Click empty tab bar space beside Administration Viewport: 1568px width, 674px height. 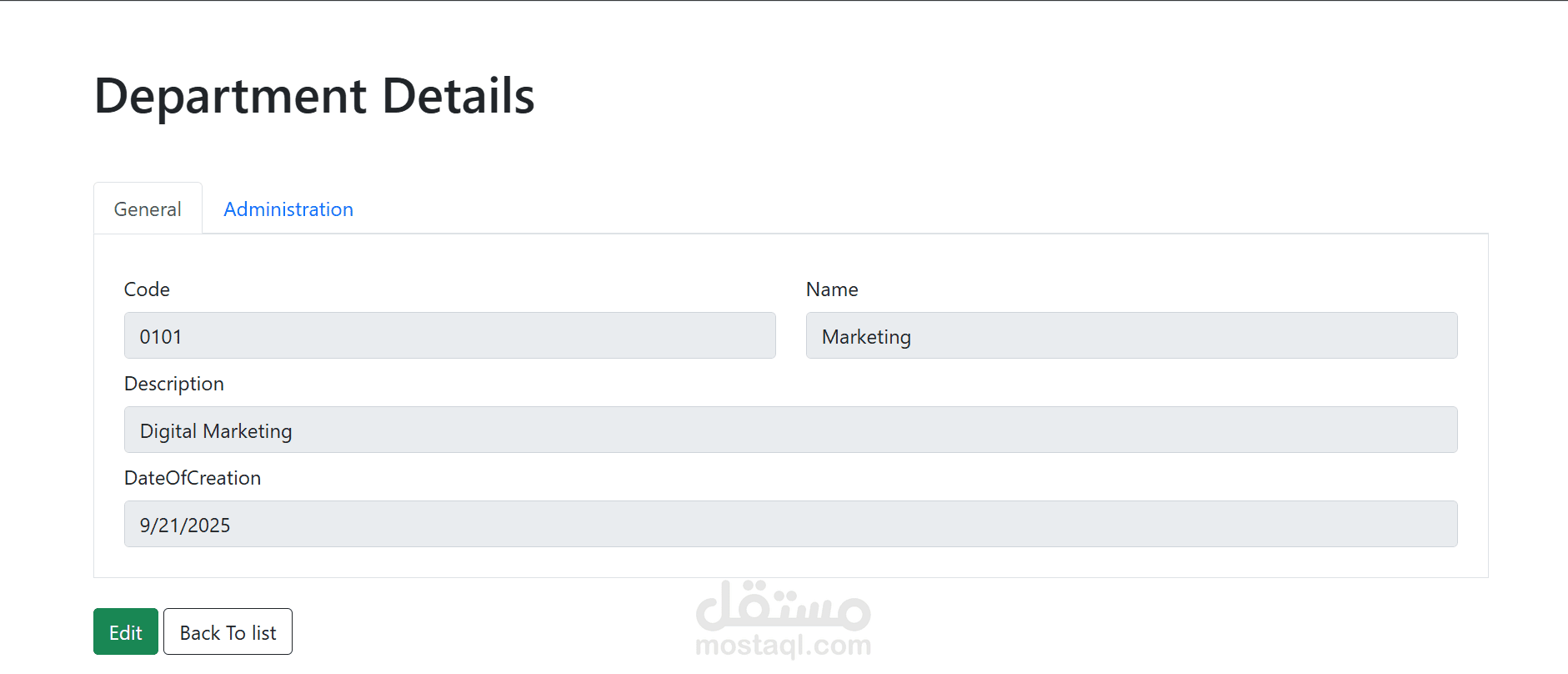click(917, 209)
